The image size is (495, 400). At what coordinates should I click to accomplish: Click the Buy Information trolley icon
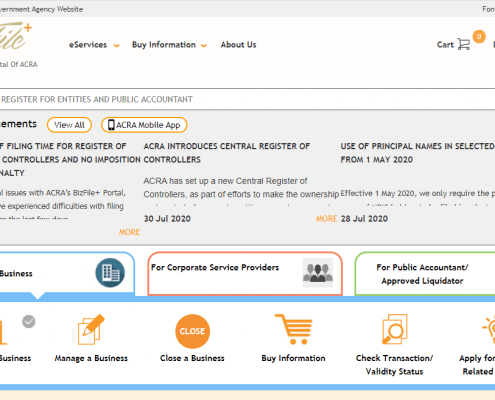click(x=294, y=329)
